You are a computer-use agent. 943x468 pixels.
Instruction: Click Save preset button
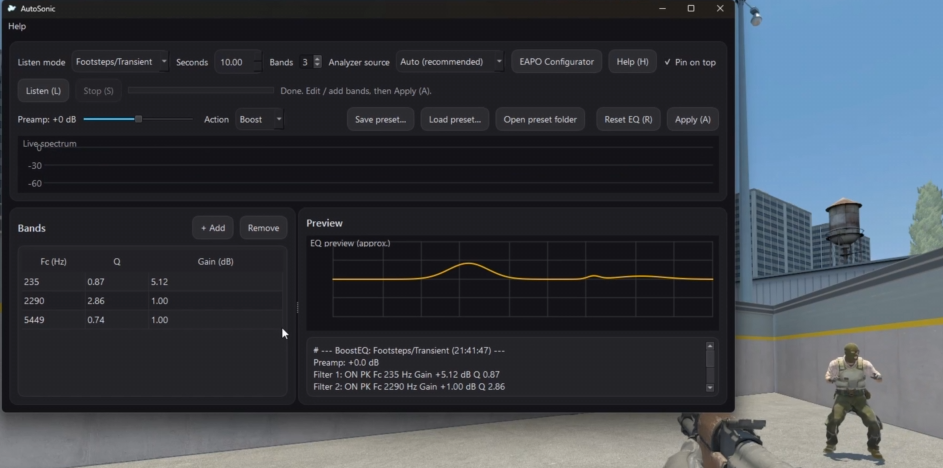pos(380,119)
